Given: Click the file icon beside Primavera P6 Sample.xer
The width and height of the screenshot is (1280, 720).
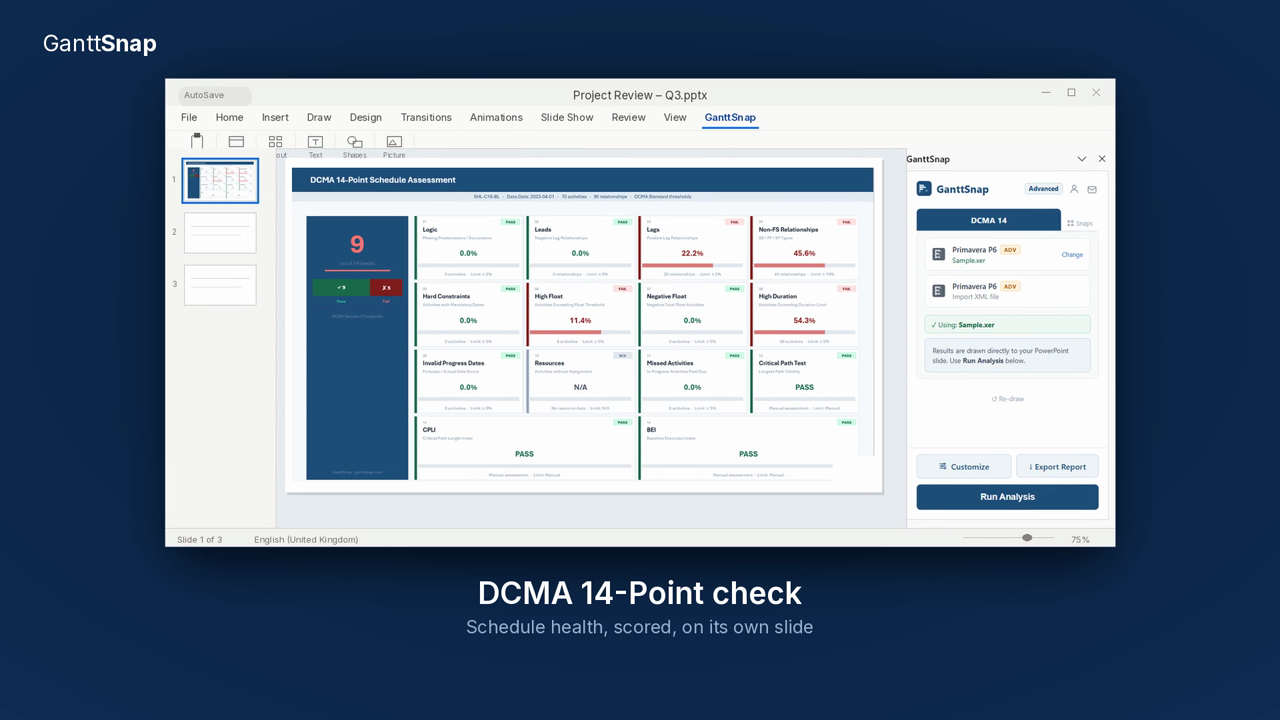Looking at the screenshot, I should (938, 255).
